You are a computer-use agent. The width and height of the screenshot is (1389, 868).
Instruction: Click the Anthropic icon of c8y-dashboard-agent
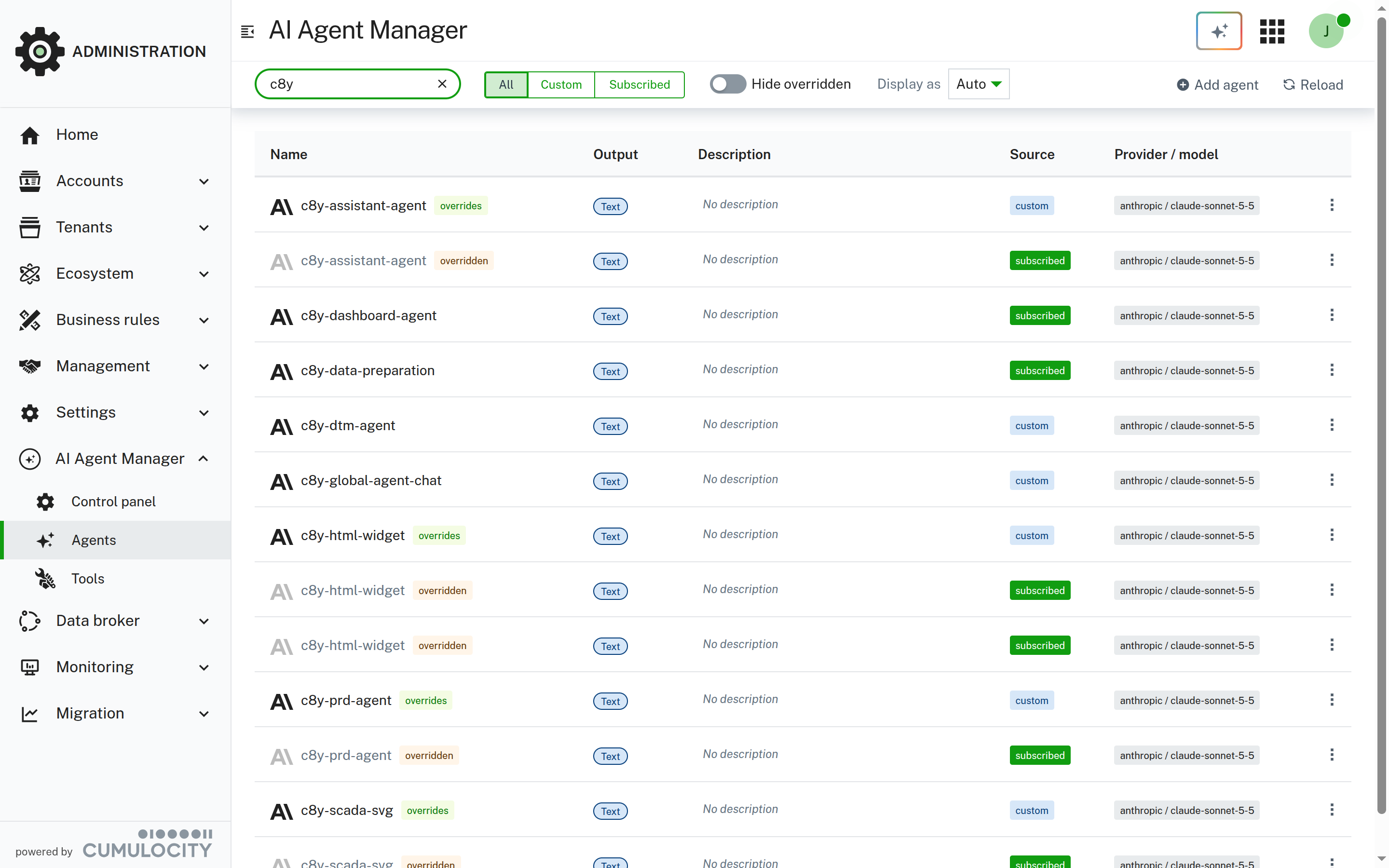(281, 316)
